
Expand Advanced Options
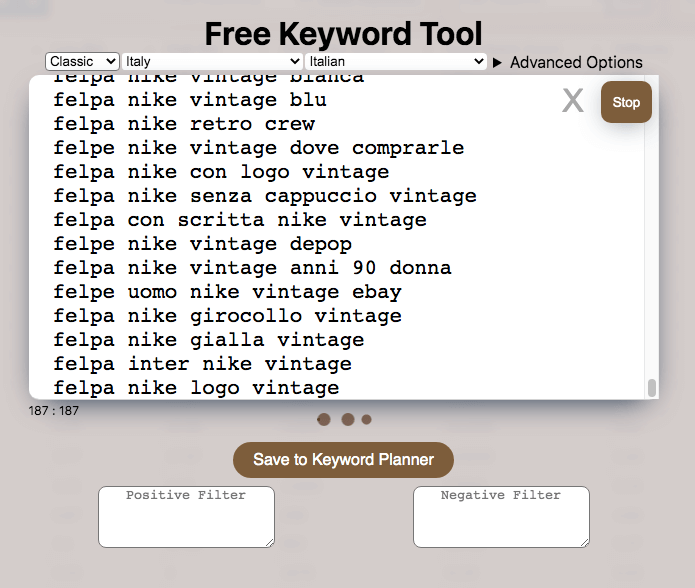568,62
